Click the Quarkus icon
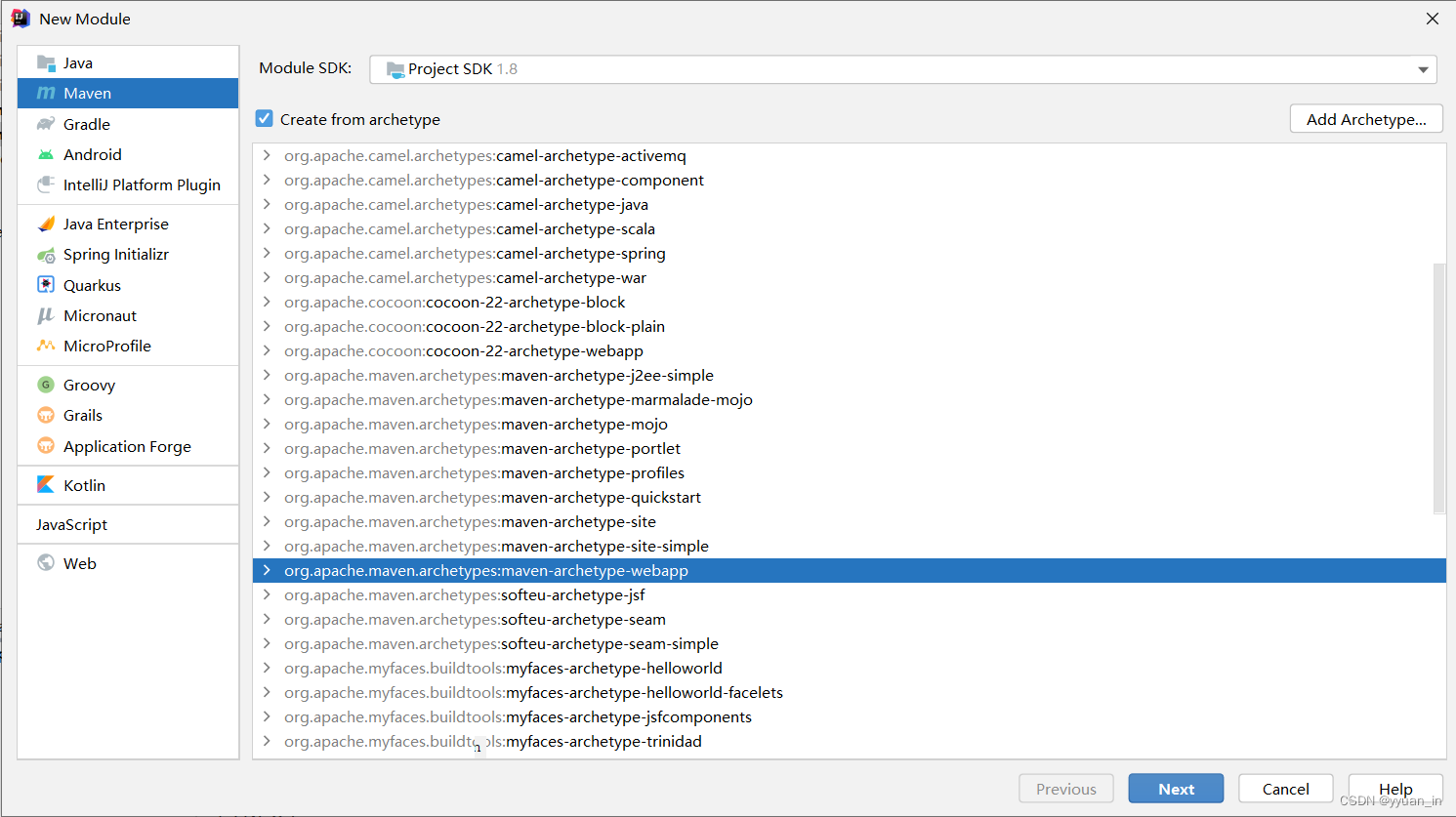1456x817 pixels. click(x=46, y=285)
